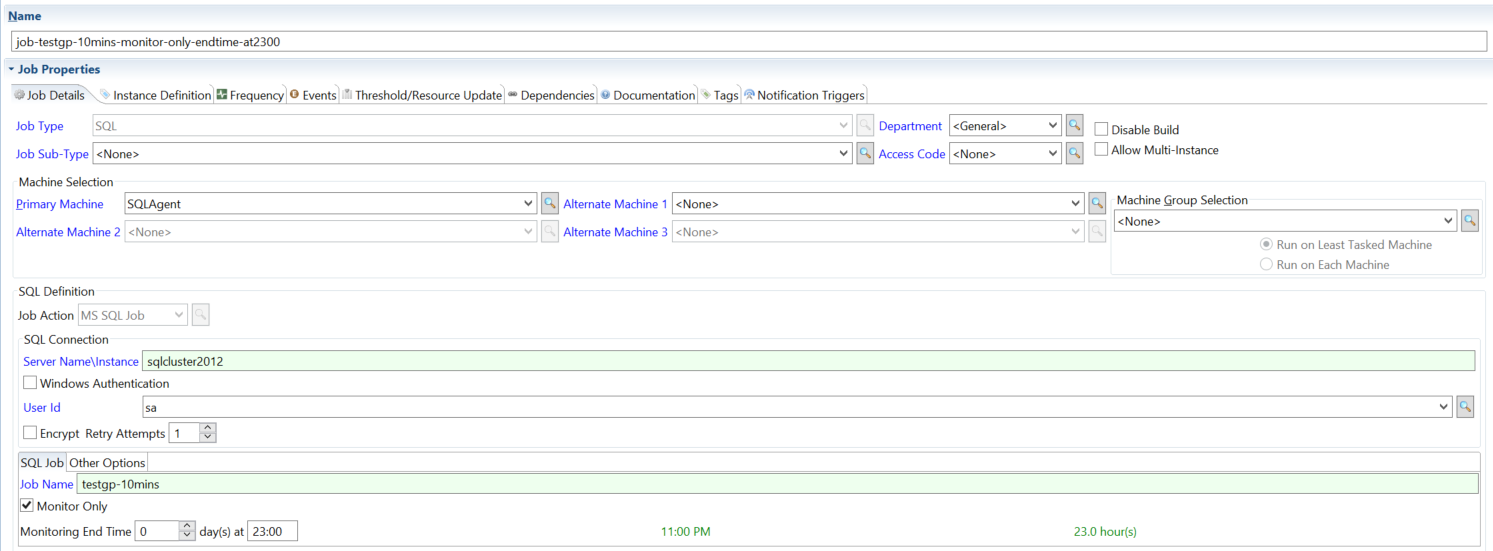Viewport: 1493px width, 551px height.
Task: Open the Events tab
Action: point(313,95)
